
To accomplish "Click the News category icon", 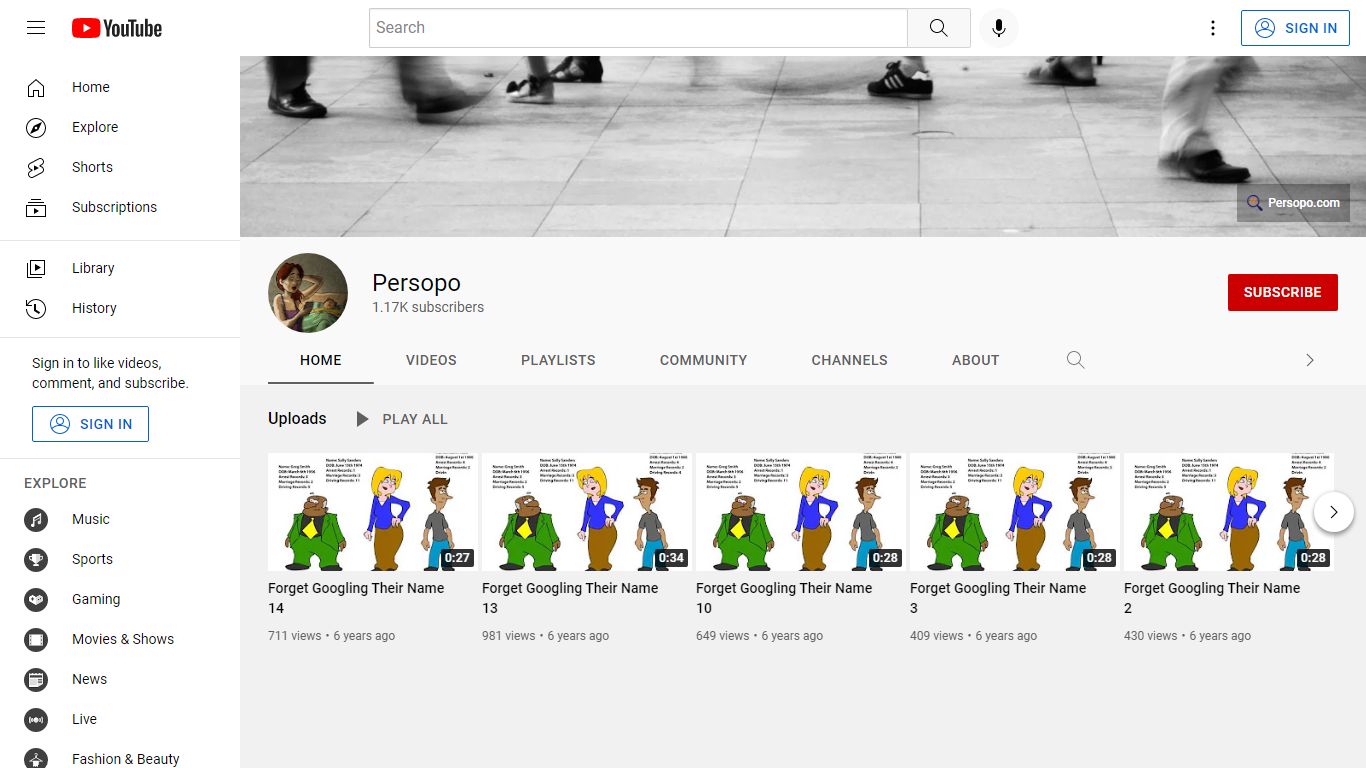I will click(36, 679).
